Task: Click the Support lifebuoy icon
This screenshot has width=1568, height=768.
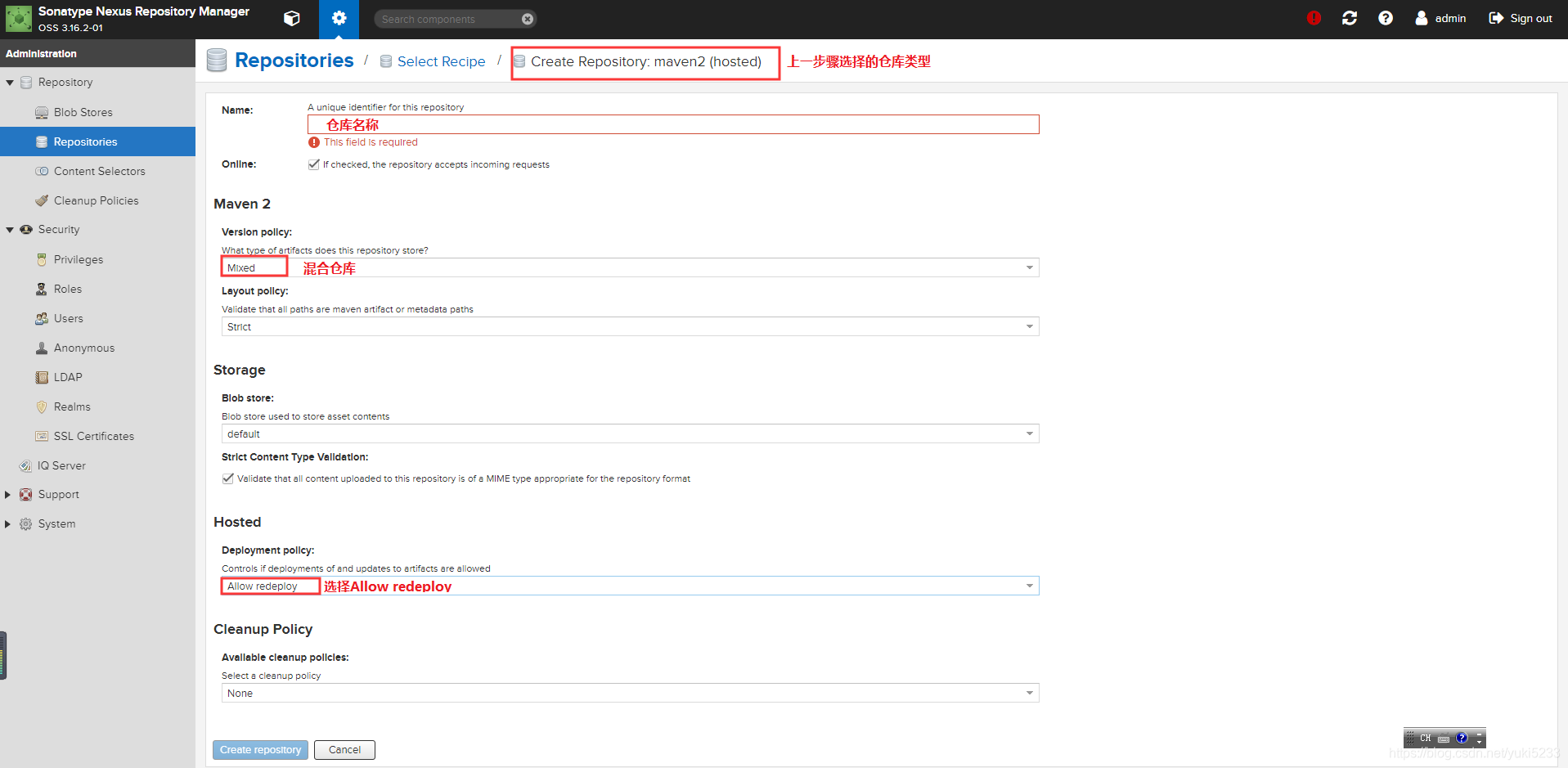Action: 26,495
